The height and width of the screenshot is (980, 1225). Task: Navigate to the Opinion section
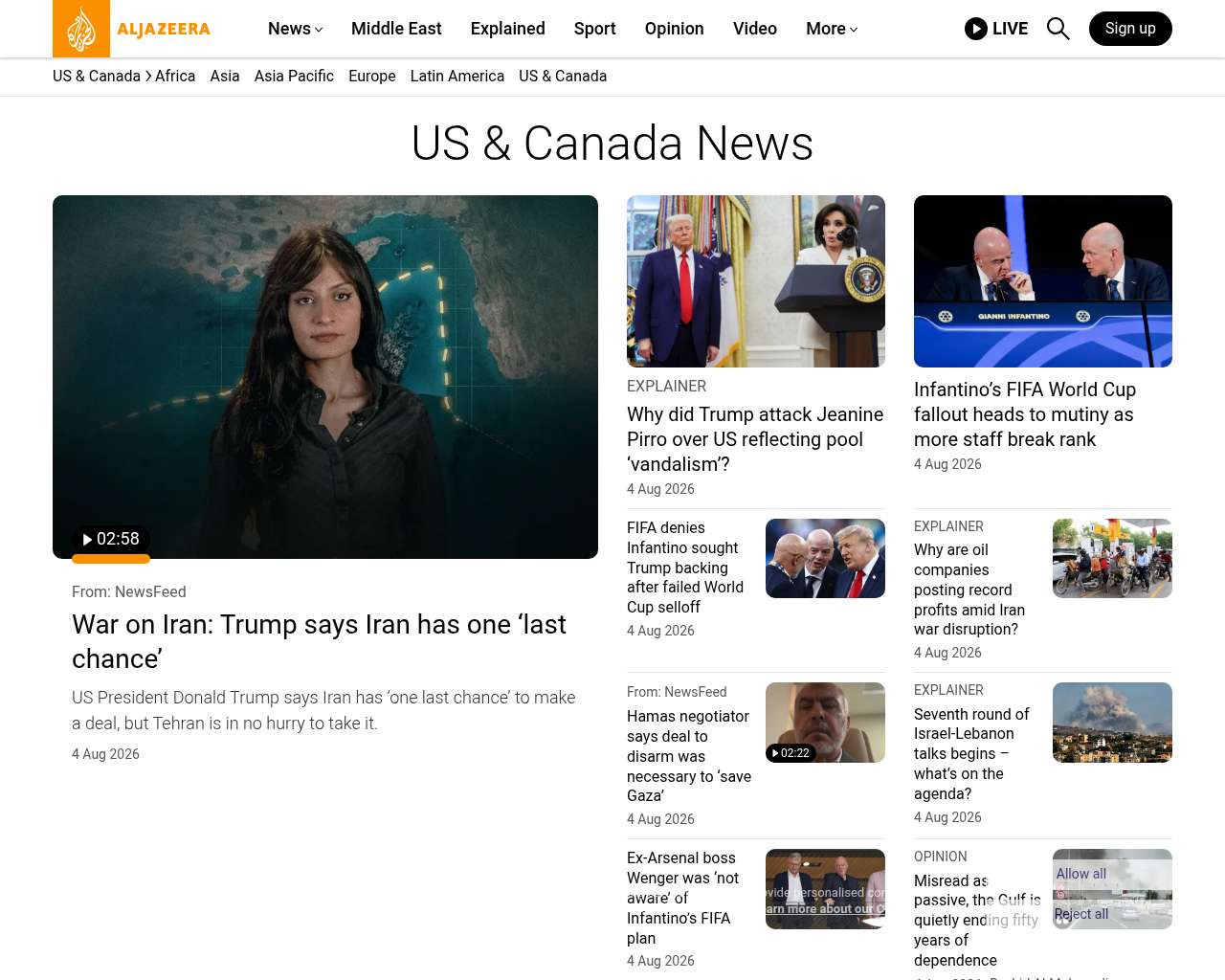[675, 29]
